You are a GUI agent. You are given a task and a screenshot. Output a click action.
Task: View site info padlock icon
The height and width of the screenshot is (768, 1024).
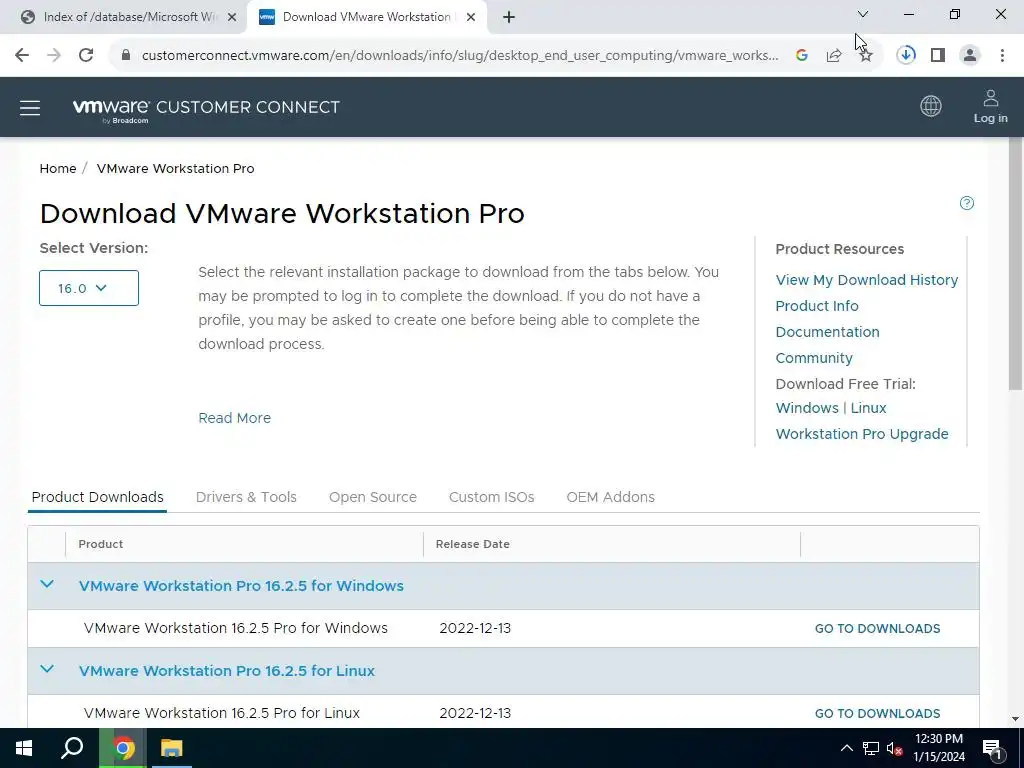coord(126,56)
